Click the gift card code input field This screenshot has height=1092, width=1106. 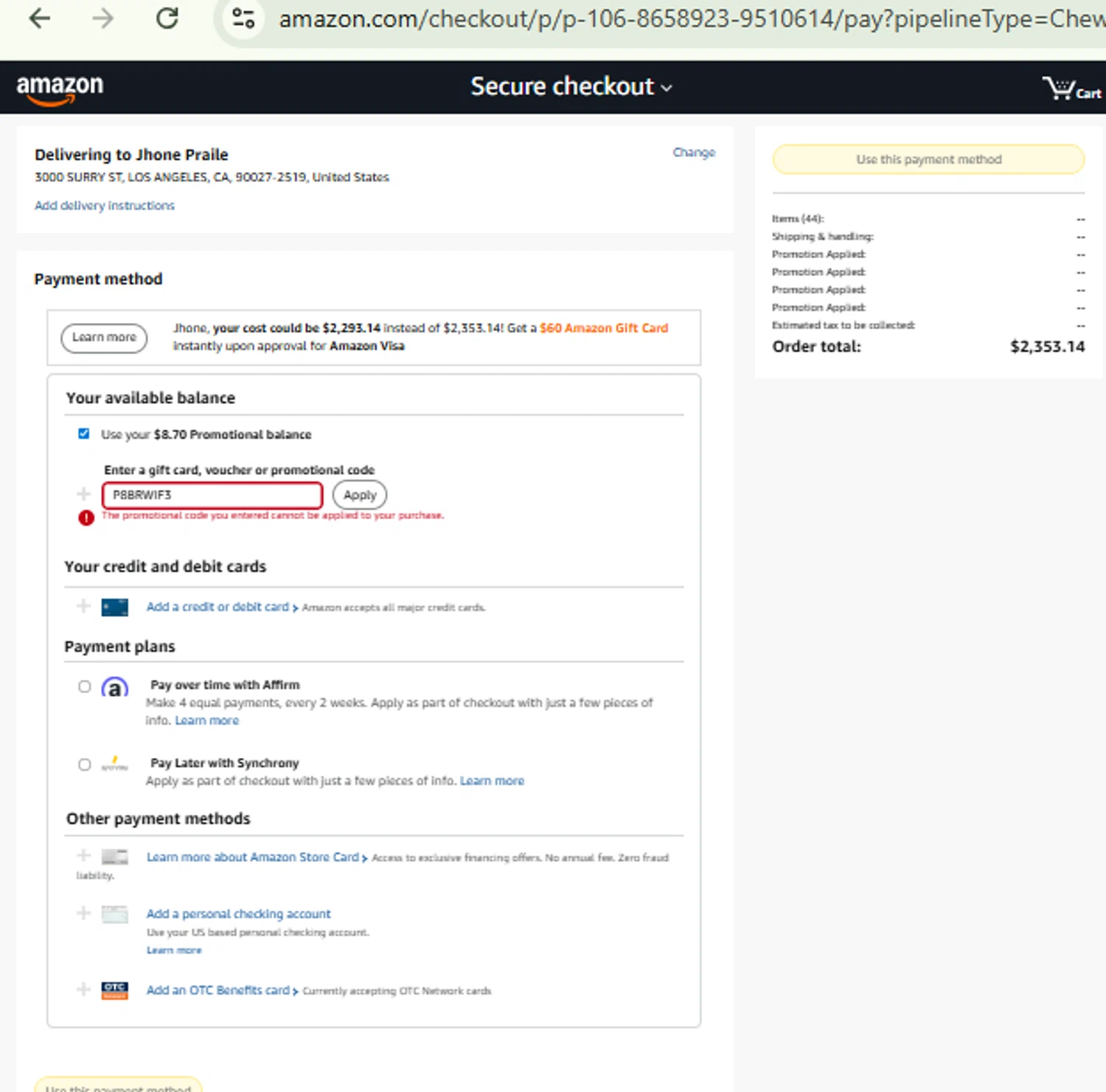coord(212,495)
